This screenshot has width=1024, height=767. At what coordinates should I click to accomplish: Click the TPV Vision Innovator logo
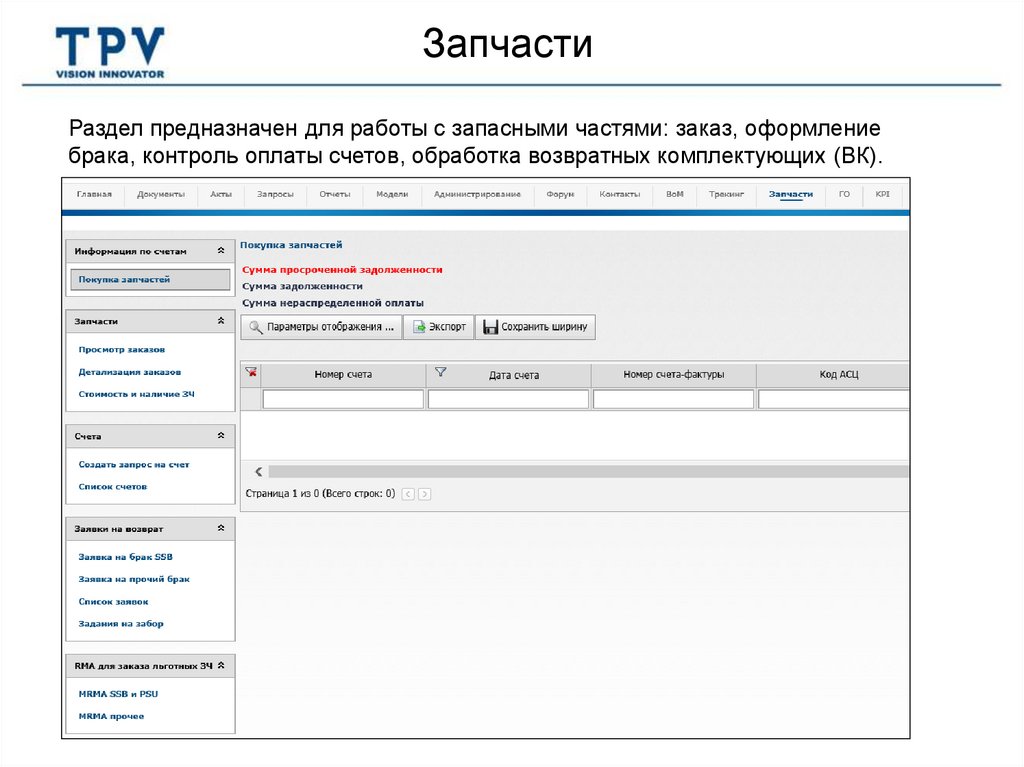[x=112, y=43]
